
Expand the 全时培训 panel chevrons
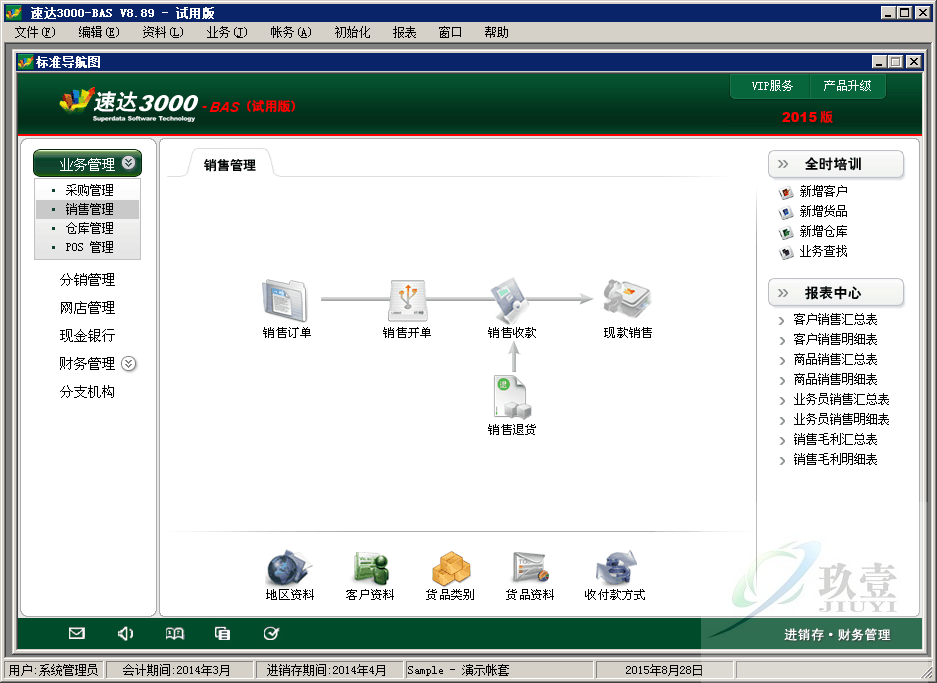tap(783, 164)
